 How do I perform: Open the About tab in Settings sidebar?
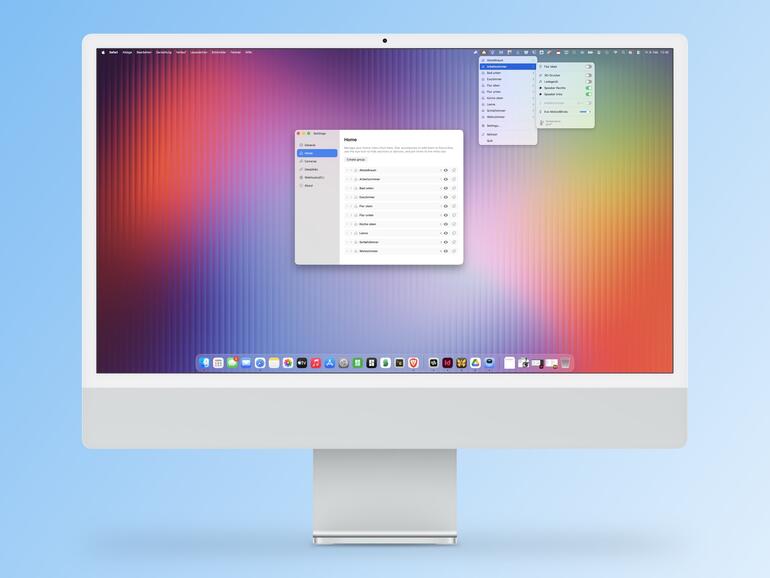pos(317,186)
